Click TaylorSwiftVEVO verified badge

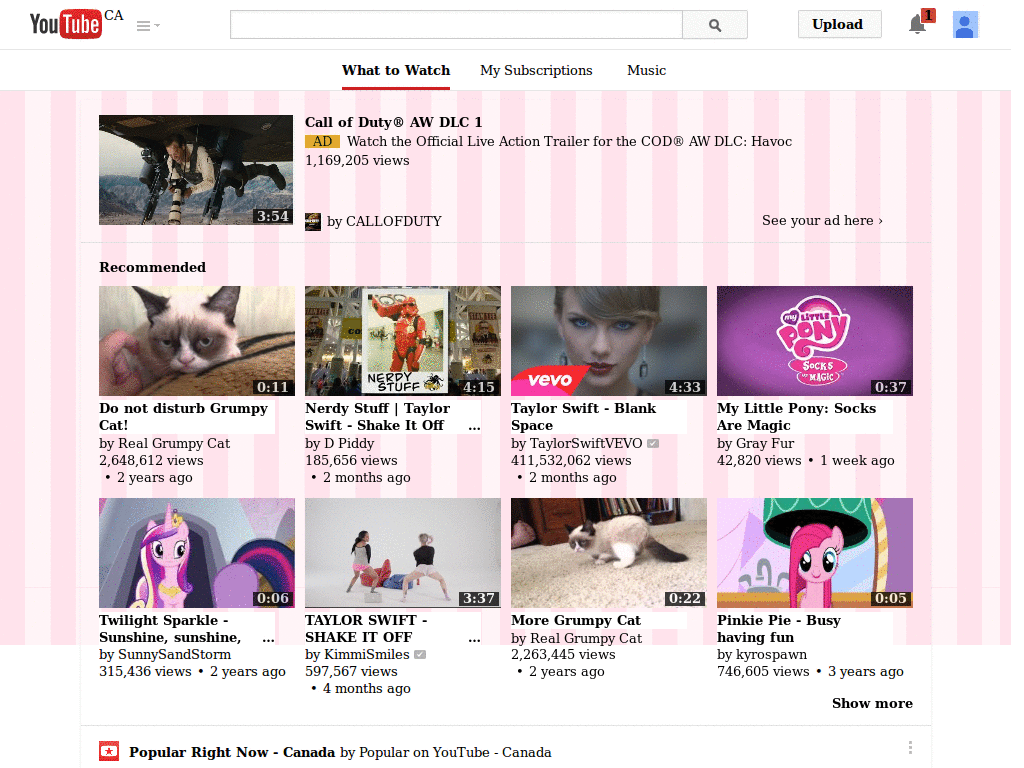point(653,443)
